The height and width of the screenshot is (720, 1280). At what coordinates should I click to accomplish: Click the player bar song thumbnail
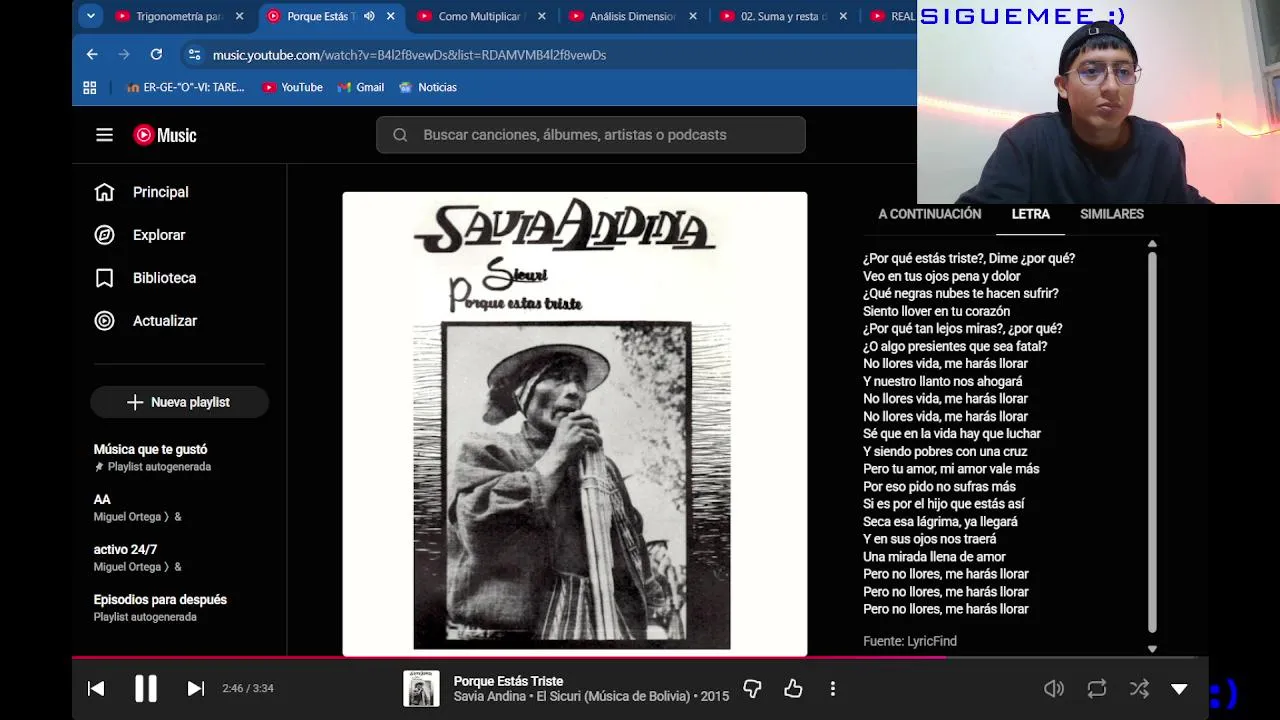[x=421, y=688]
